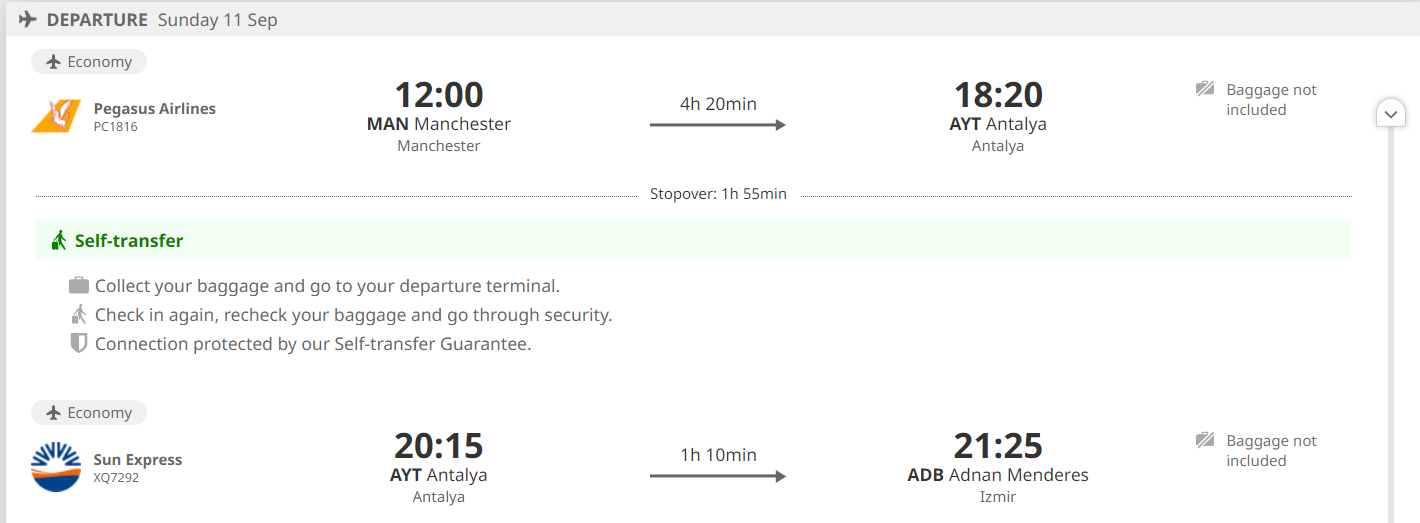Image resolution: width=1420 pixels, height=523 pixels.
Task: Expand flight details using the chevron button
Action: (1390, 114)
